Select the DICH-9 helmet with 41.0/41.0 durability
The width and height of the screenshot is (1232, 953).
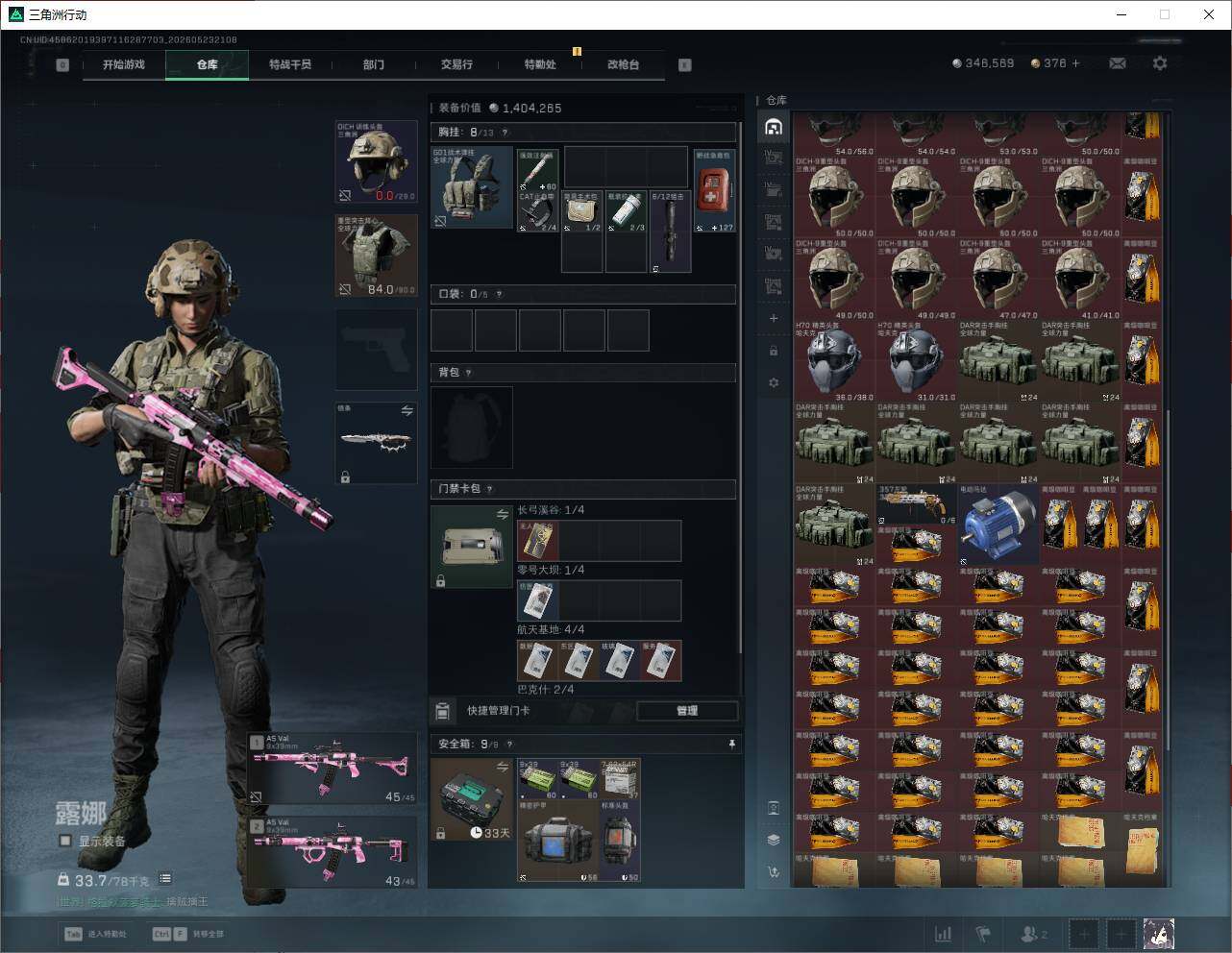(1080, 279)
